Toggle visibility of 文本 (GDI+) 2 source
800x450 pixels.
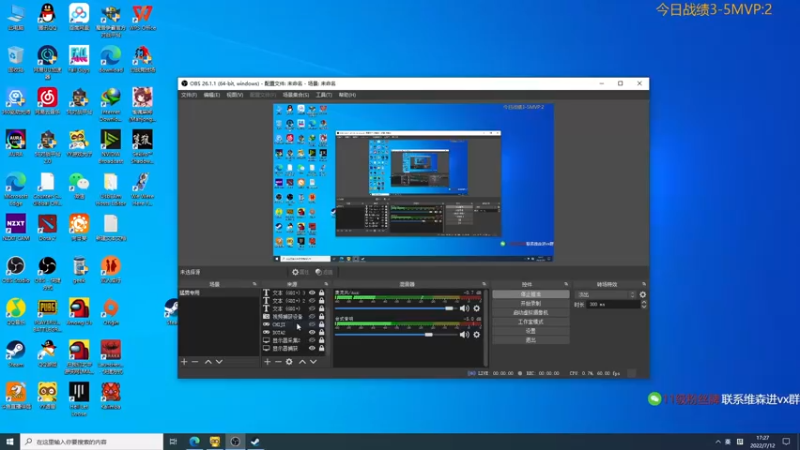312,301
